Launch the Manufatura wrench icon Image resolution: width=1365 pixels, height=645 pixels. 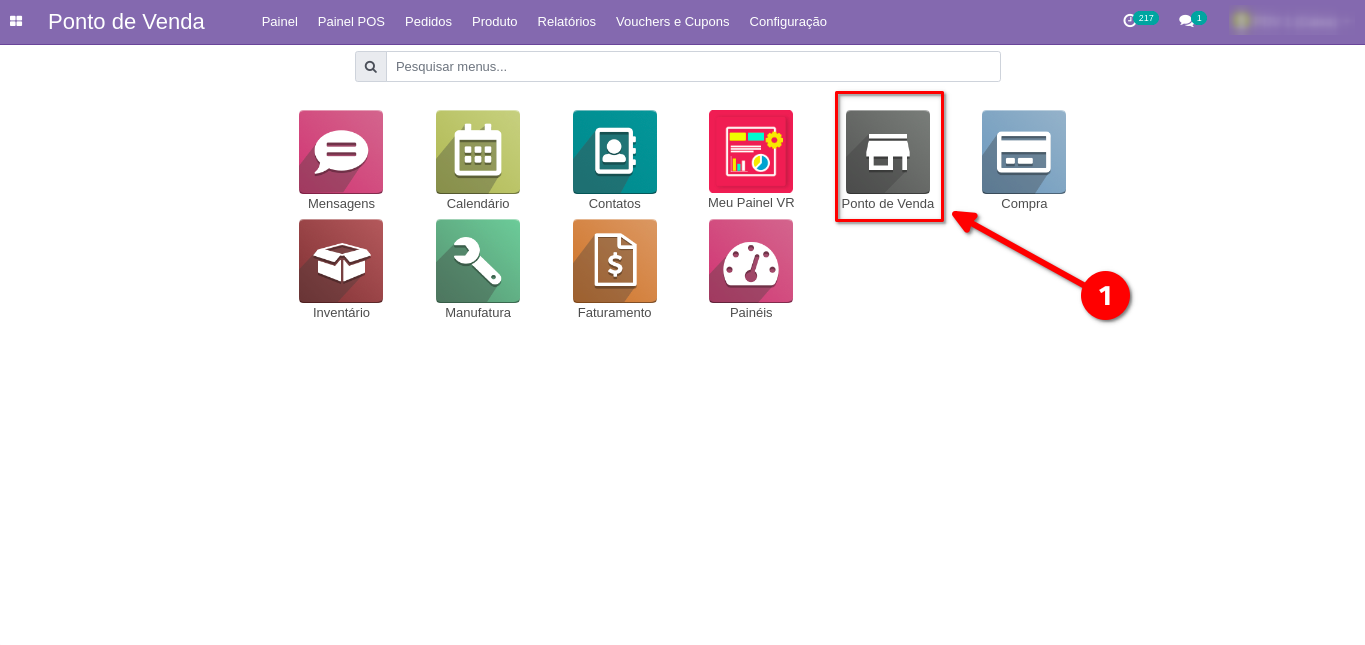point(478,261)
